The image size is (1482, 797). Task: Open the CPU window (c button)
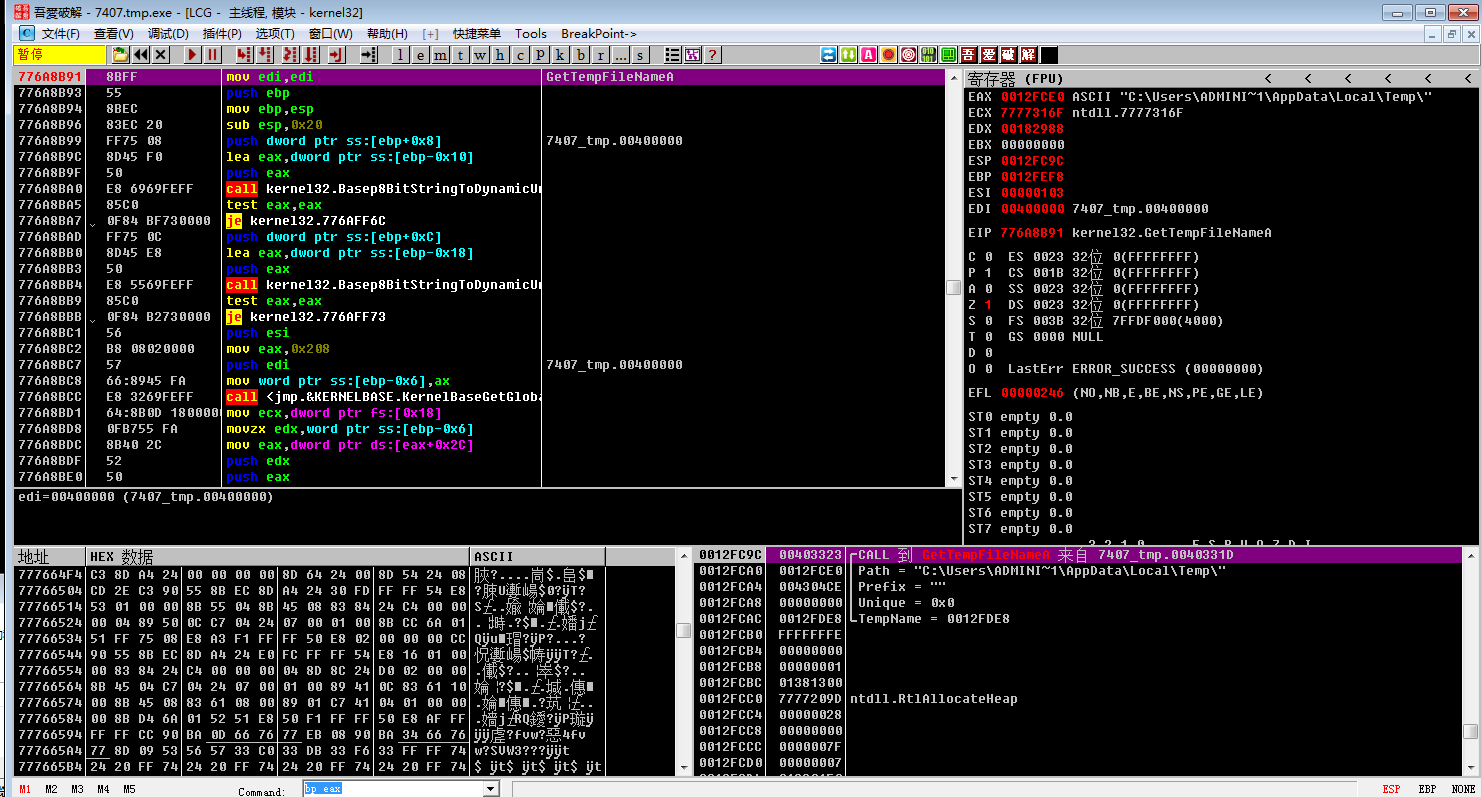click(520, 55)
